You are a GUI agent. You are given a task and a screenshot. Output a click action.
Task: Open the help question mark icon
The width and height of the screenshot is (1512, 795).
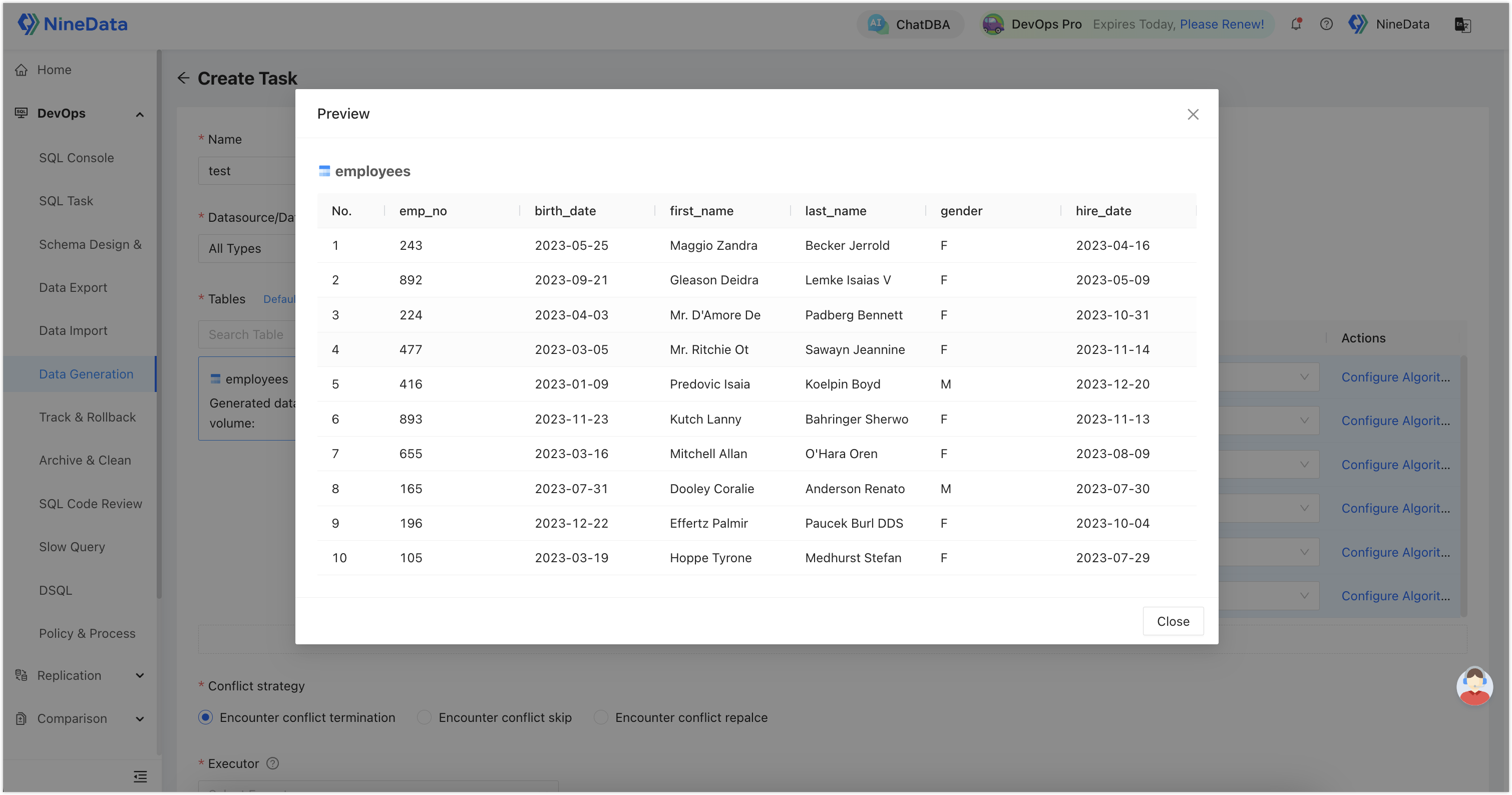(x=1326, y=24)
